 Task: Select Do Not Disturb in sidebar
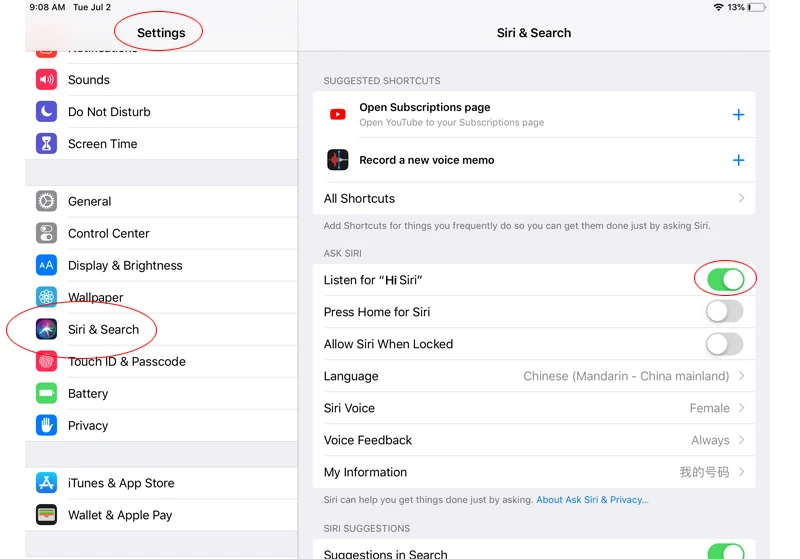point(161,111)
